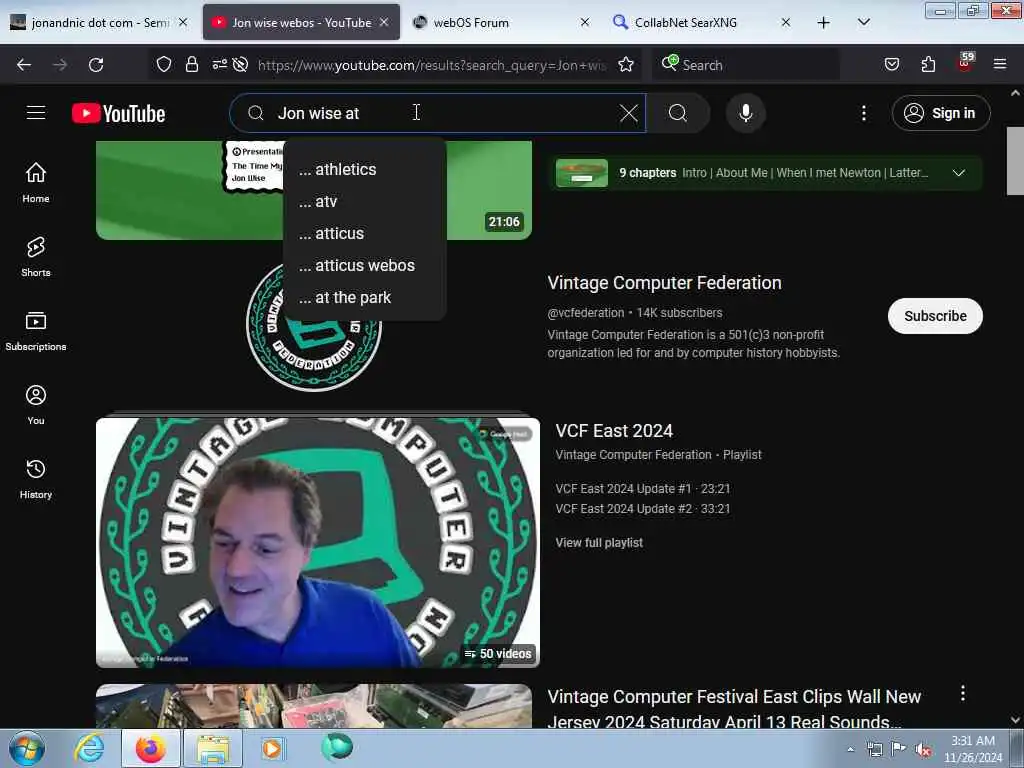
Task: Click the YouTube logo
Action: coord(118,114)
